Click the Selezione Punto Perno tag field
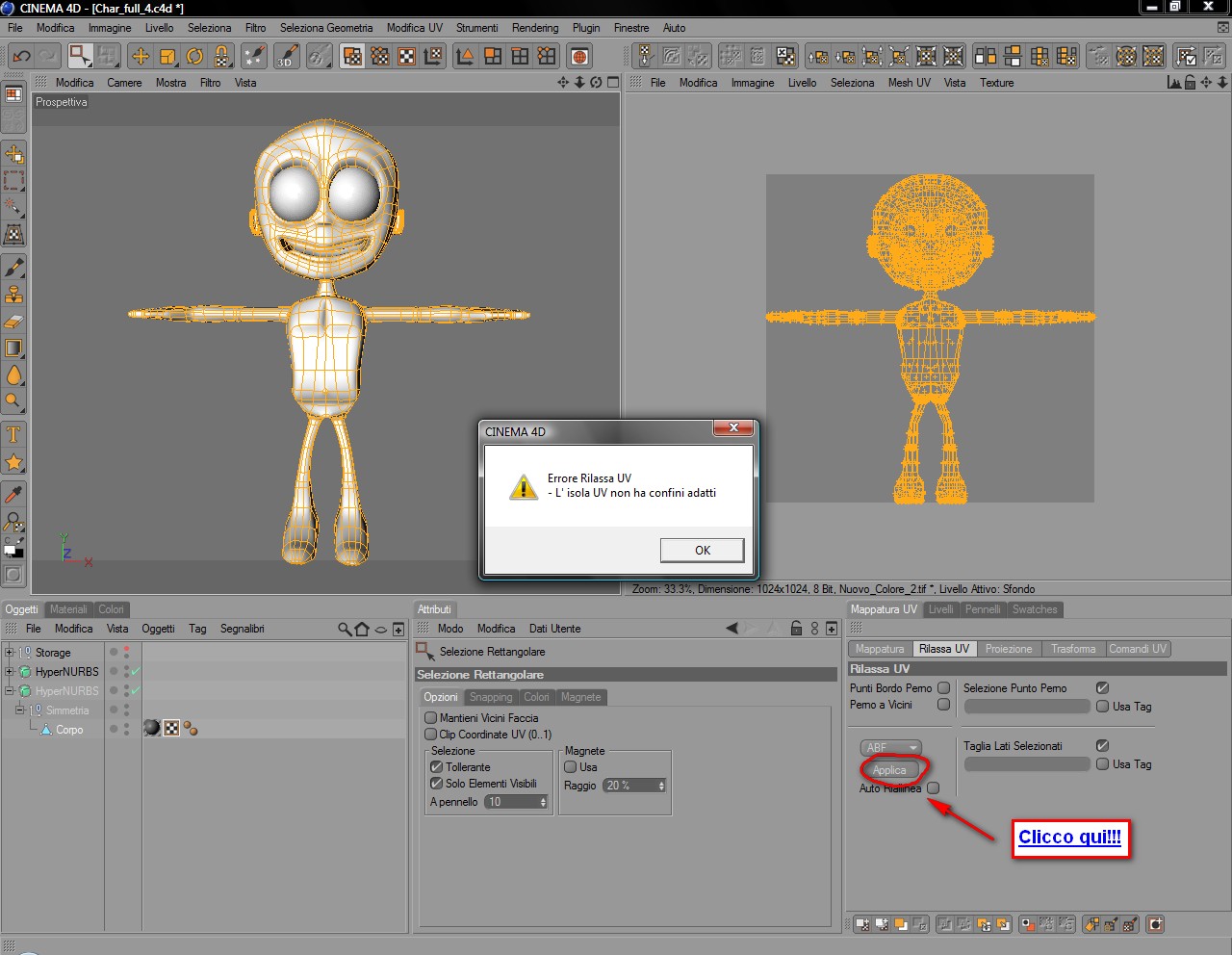1232x955 pixels. tap(1027, 707)
